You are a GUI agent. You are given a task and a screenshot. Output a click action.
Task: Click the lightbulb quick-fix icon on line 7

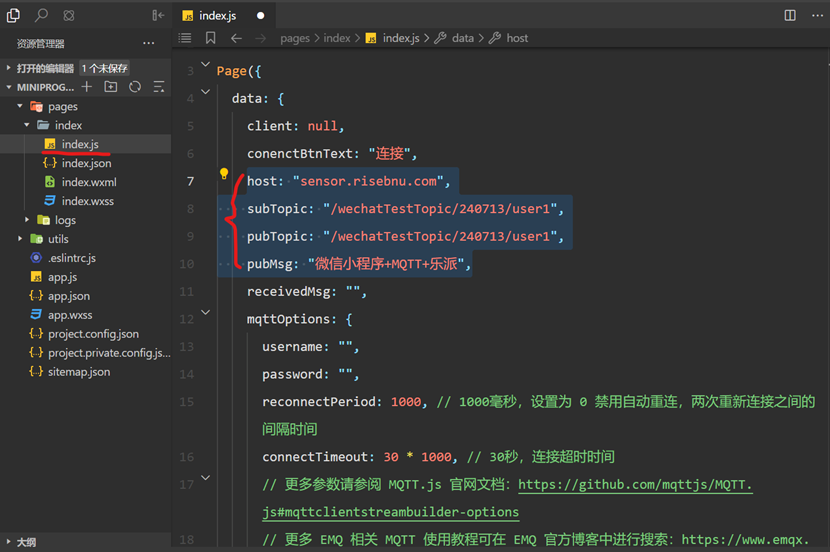click(x=224, y=173)
